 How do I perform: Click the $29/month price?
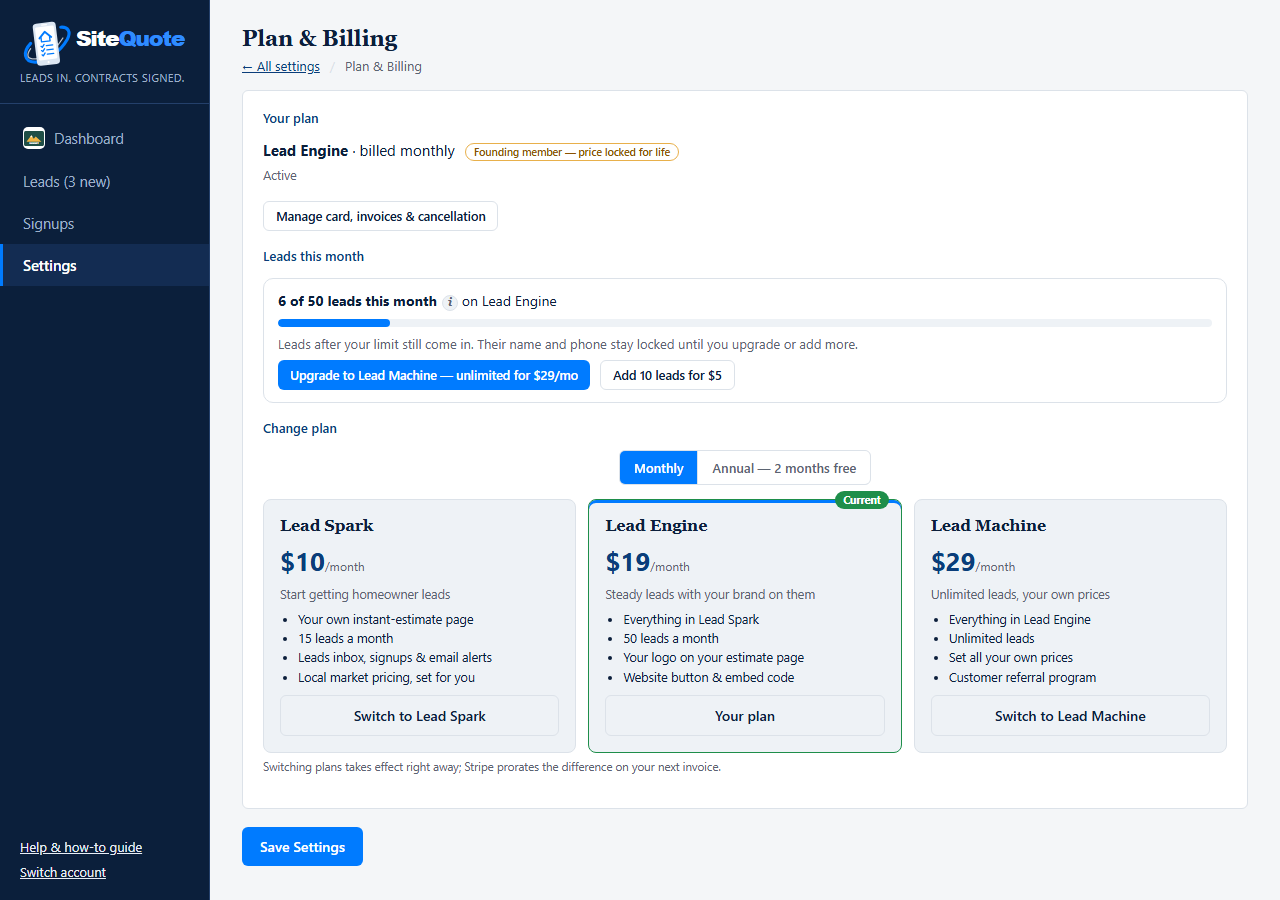[973, 563]
